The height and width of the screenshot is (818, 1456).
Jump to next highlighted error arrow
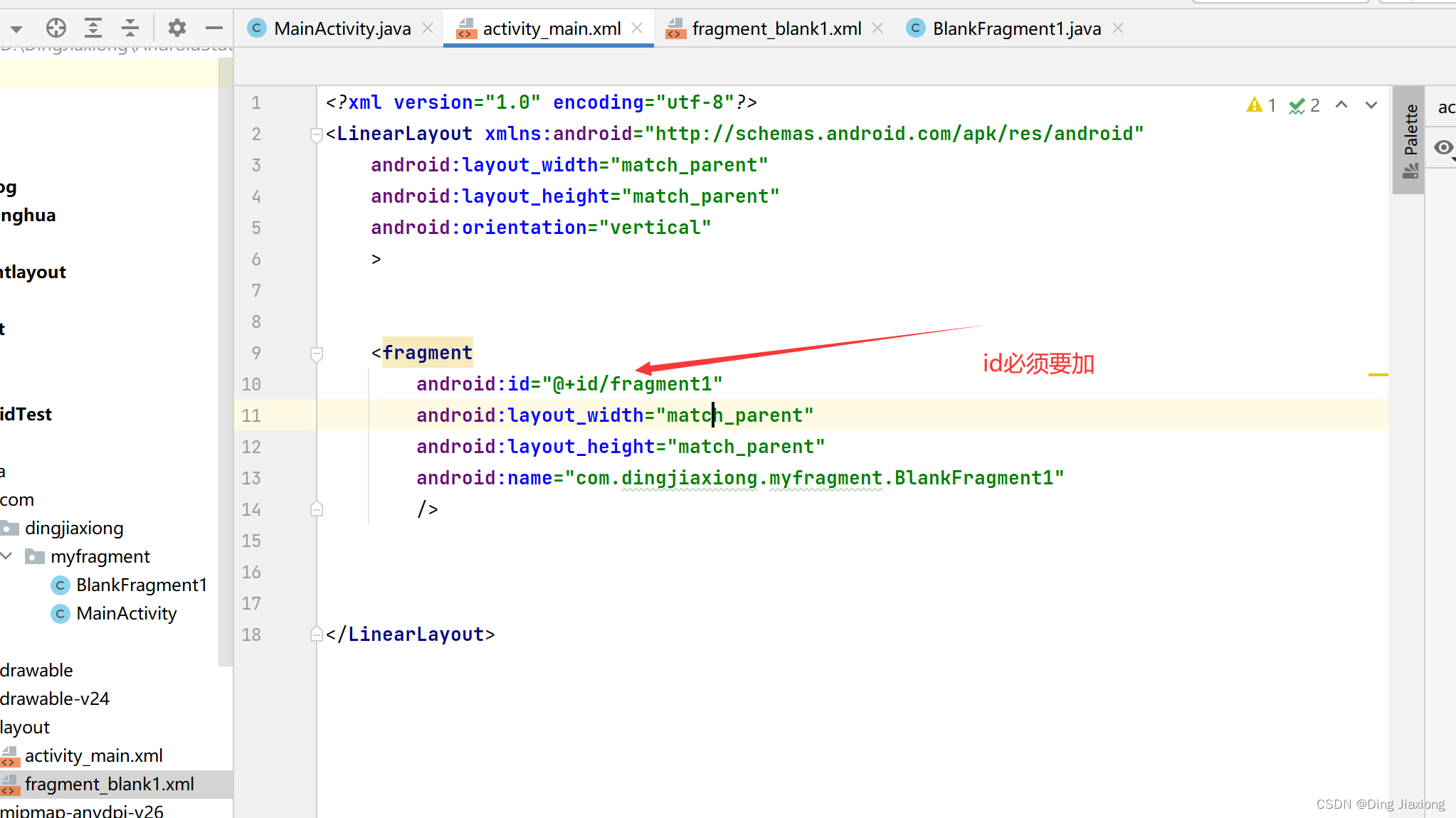click(x=1371, y=105)
